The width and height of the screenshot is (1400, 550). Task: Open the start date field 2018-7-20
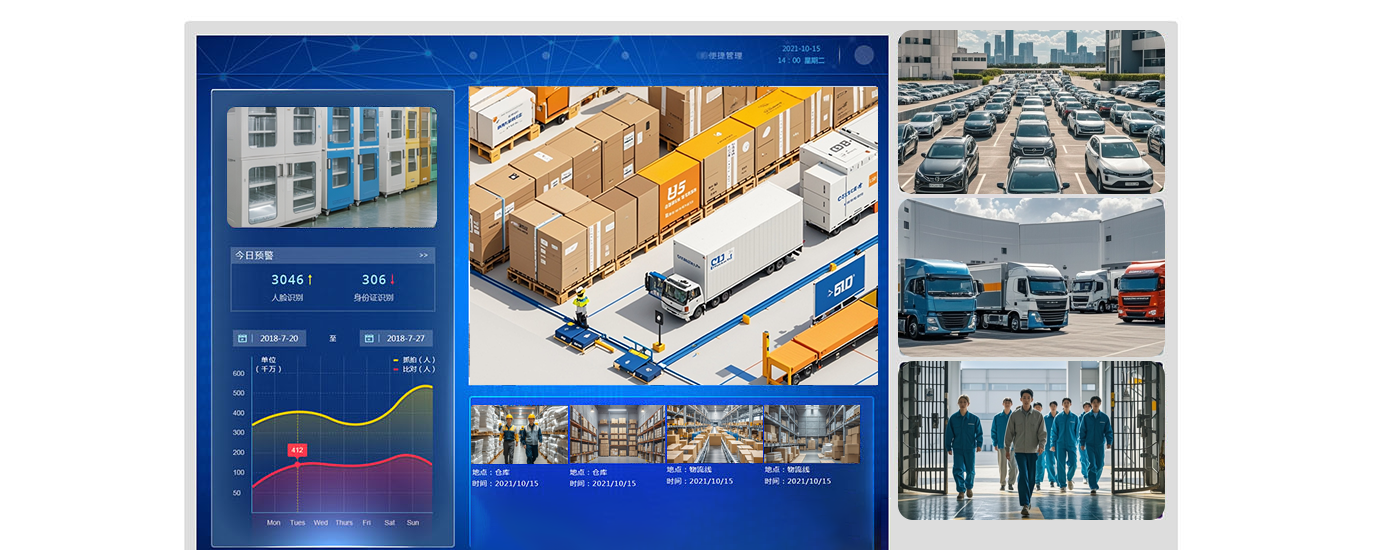tap(279, 339)
